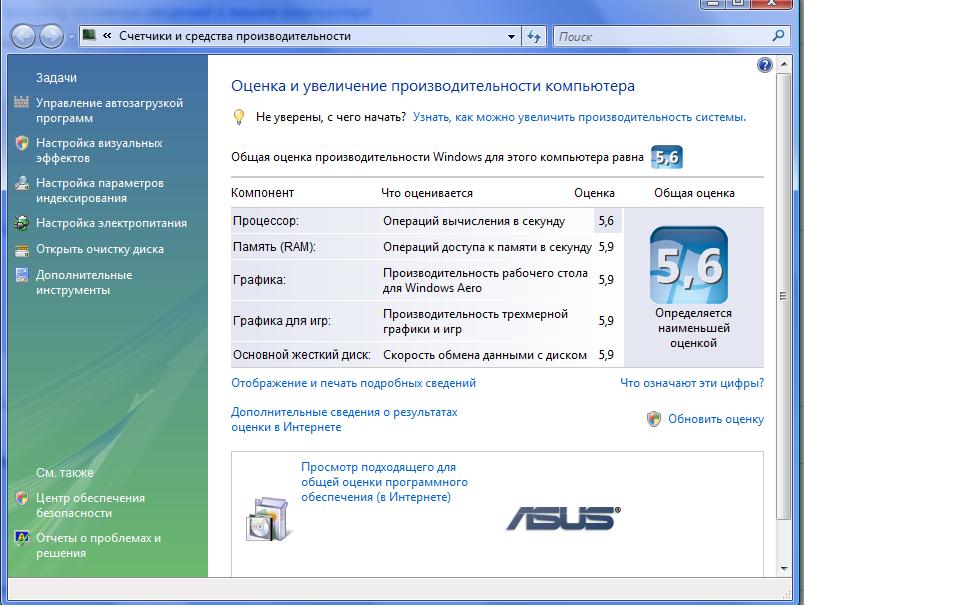960x607 pixels.
Task: Open Дополнительные инструменты link
Action: click(84, 282)
